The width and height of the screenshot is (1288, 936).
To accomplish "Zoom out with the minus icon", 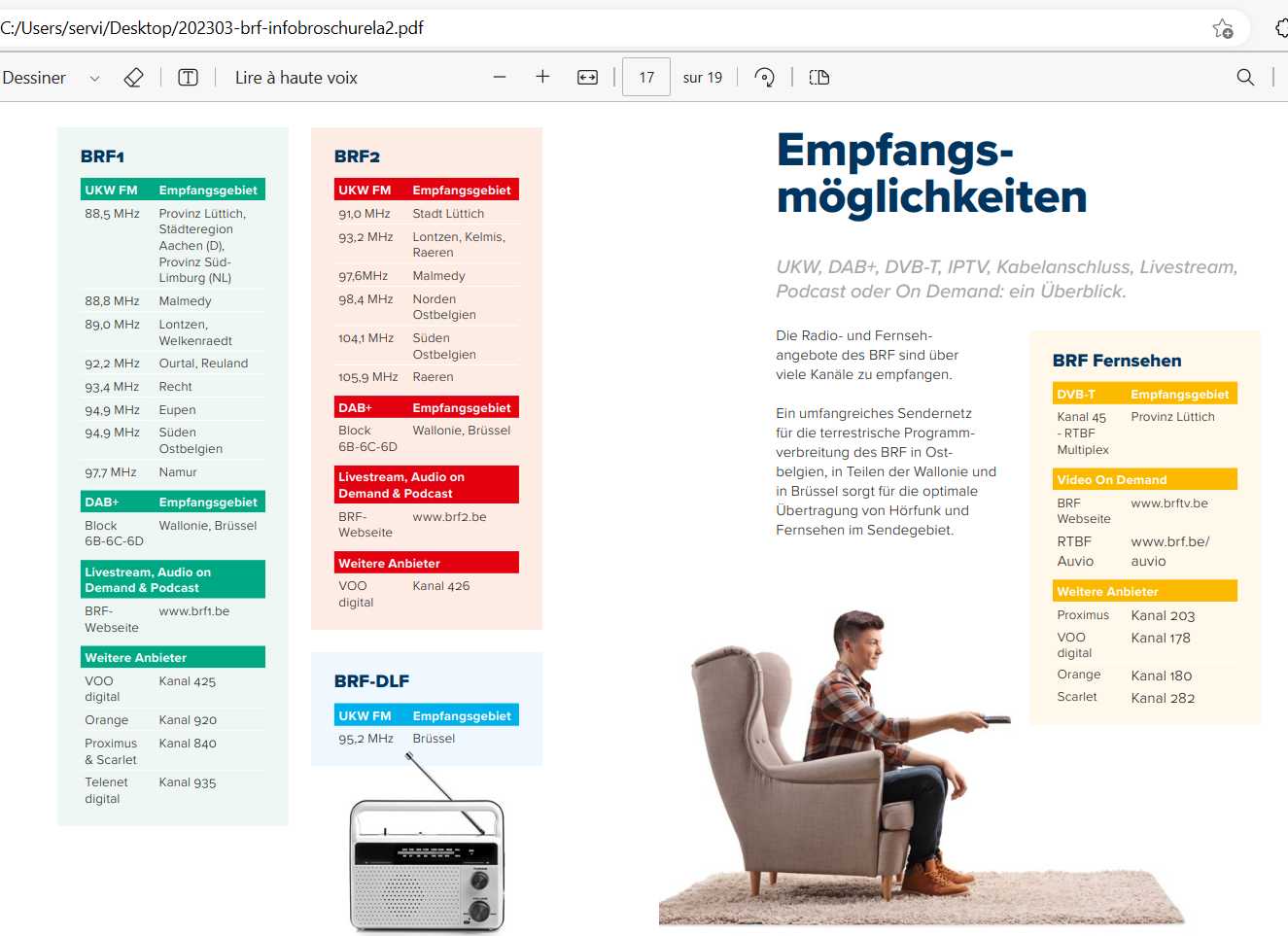I will point(500,77).
